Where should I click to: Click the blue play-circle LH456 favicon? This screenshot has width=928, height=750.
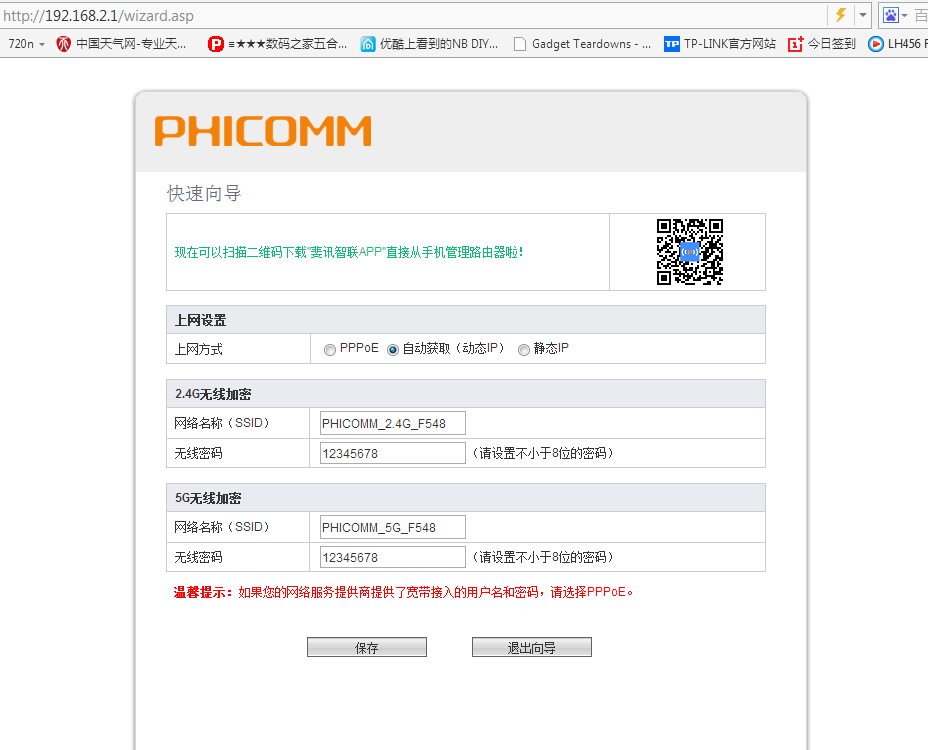tap(876, 44)
